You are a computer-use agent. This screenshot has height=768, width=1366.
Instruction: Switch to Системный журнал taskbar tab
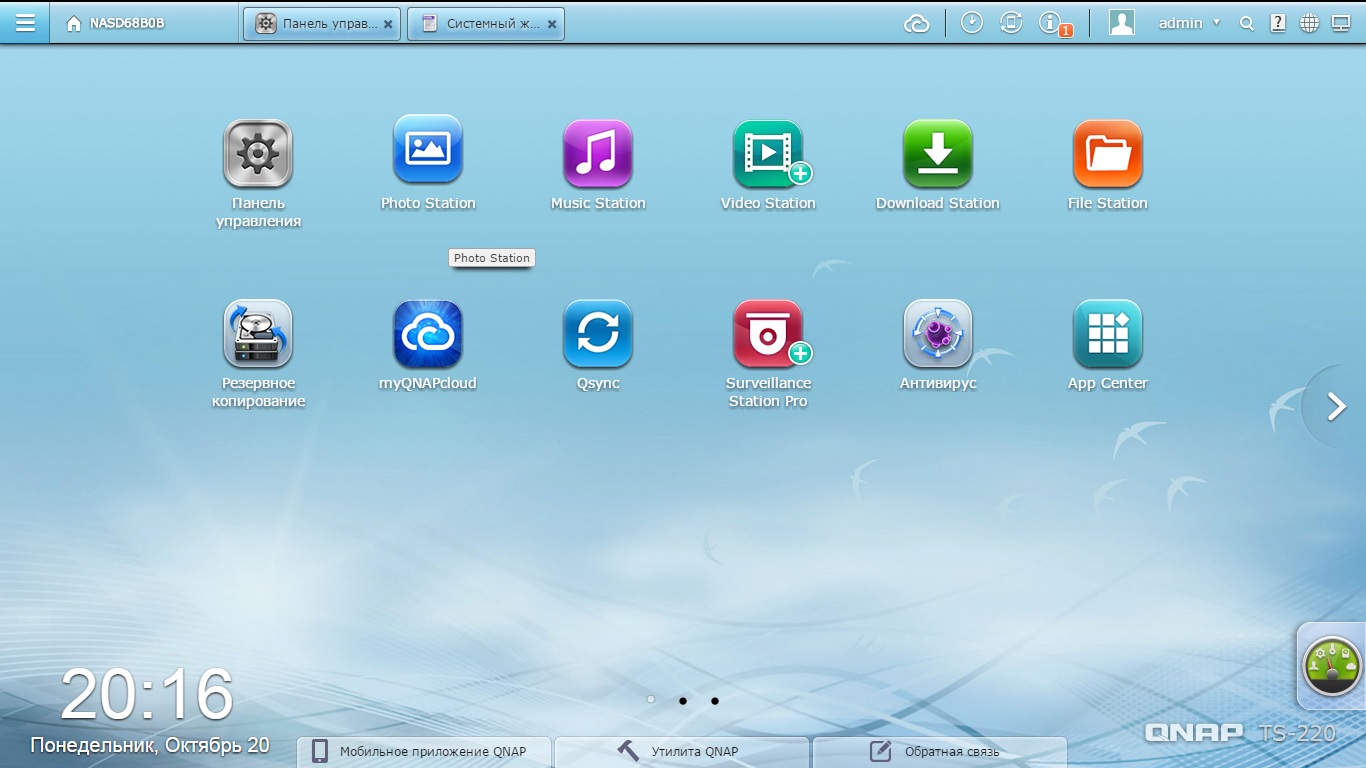pyautogui.click(x=486, y=24)
